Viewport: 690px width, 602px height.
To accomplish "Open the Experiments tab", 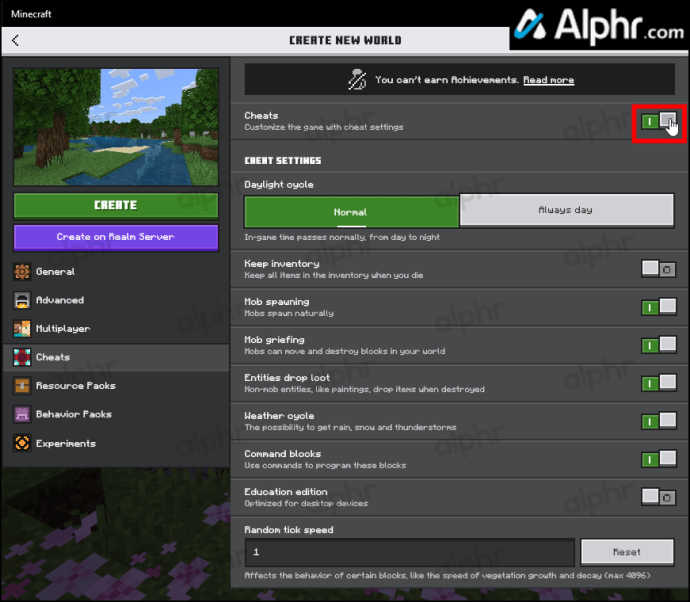I will (116, 443).
